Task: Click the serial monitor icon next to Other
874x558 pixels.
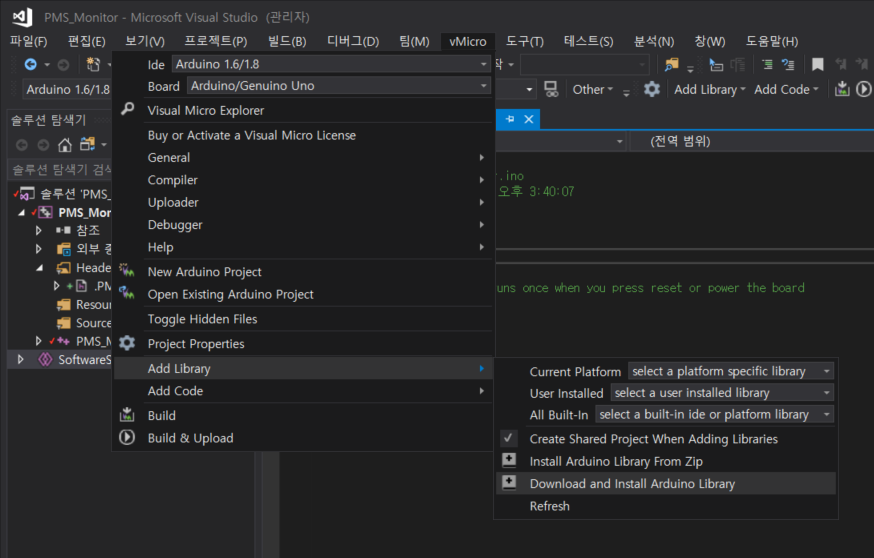Action: click(x=551, y=89)
